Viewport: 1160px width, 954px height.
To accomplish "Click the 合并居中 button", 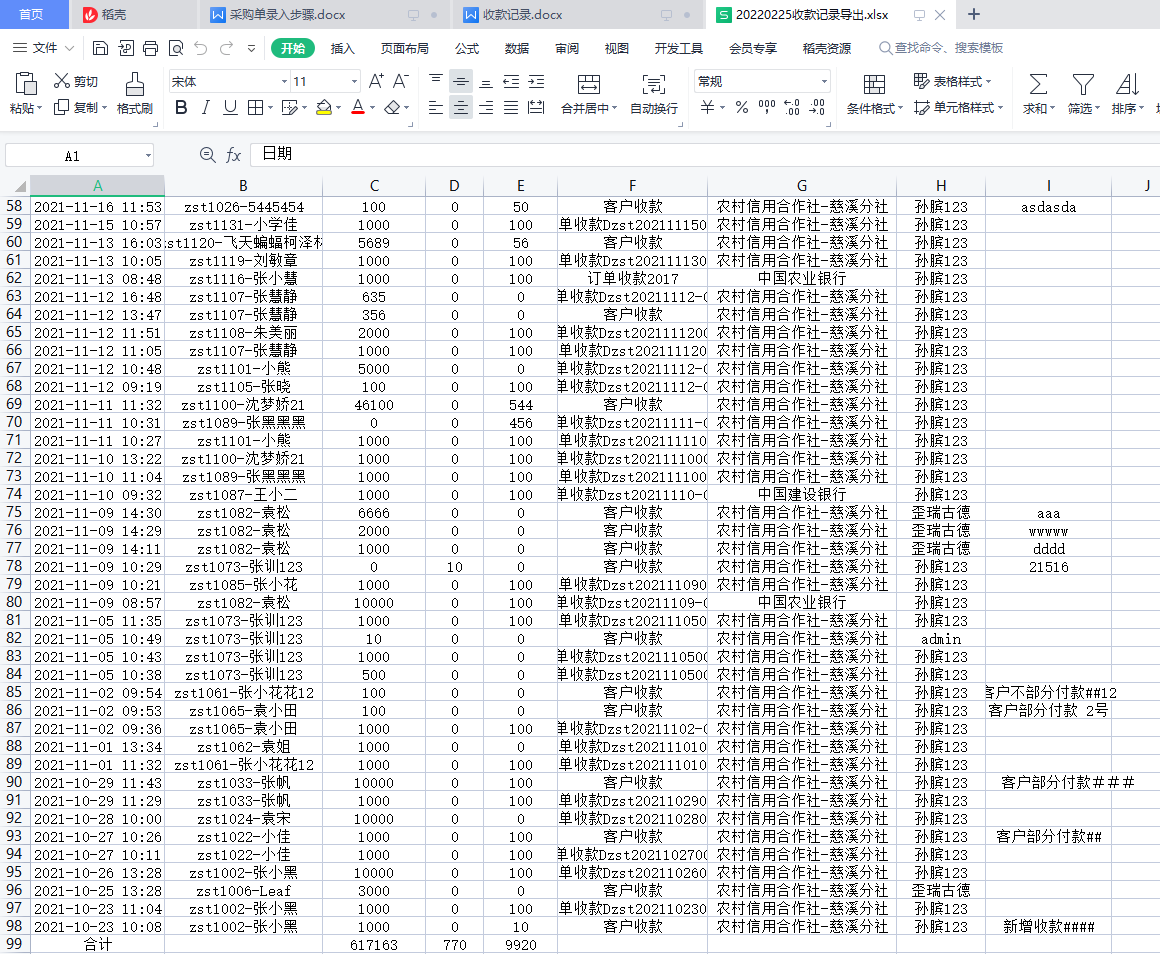I will tap(588, 94).
